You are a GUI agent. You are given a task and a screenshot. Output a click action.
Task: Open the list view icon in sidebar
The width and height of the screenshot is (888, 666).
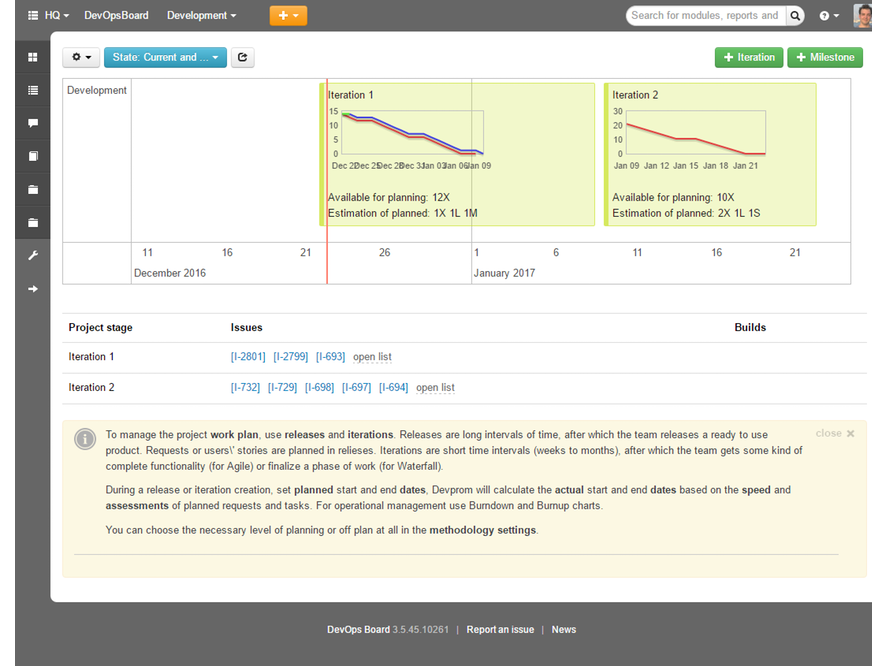tap(33, 90)
